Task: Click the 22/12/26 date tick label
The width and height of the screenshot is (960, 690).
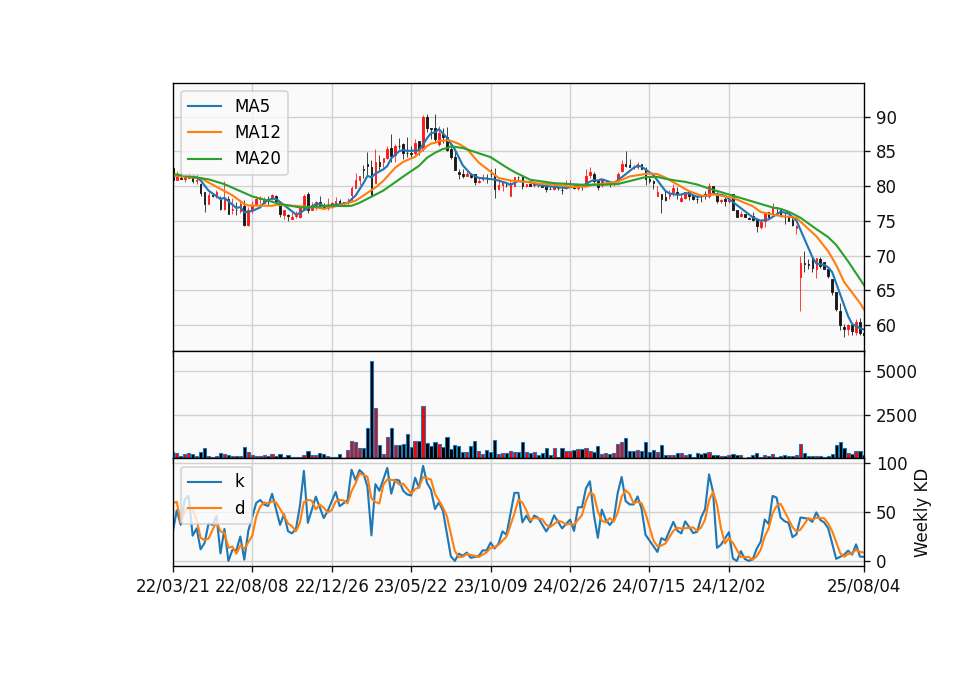Action: pyautogui.click(x=332, y=586)
